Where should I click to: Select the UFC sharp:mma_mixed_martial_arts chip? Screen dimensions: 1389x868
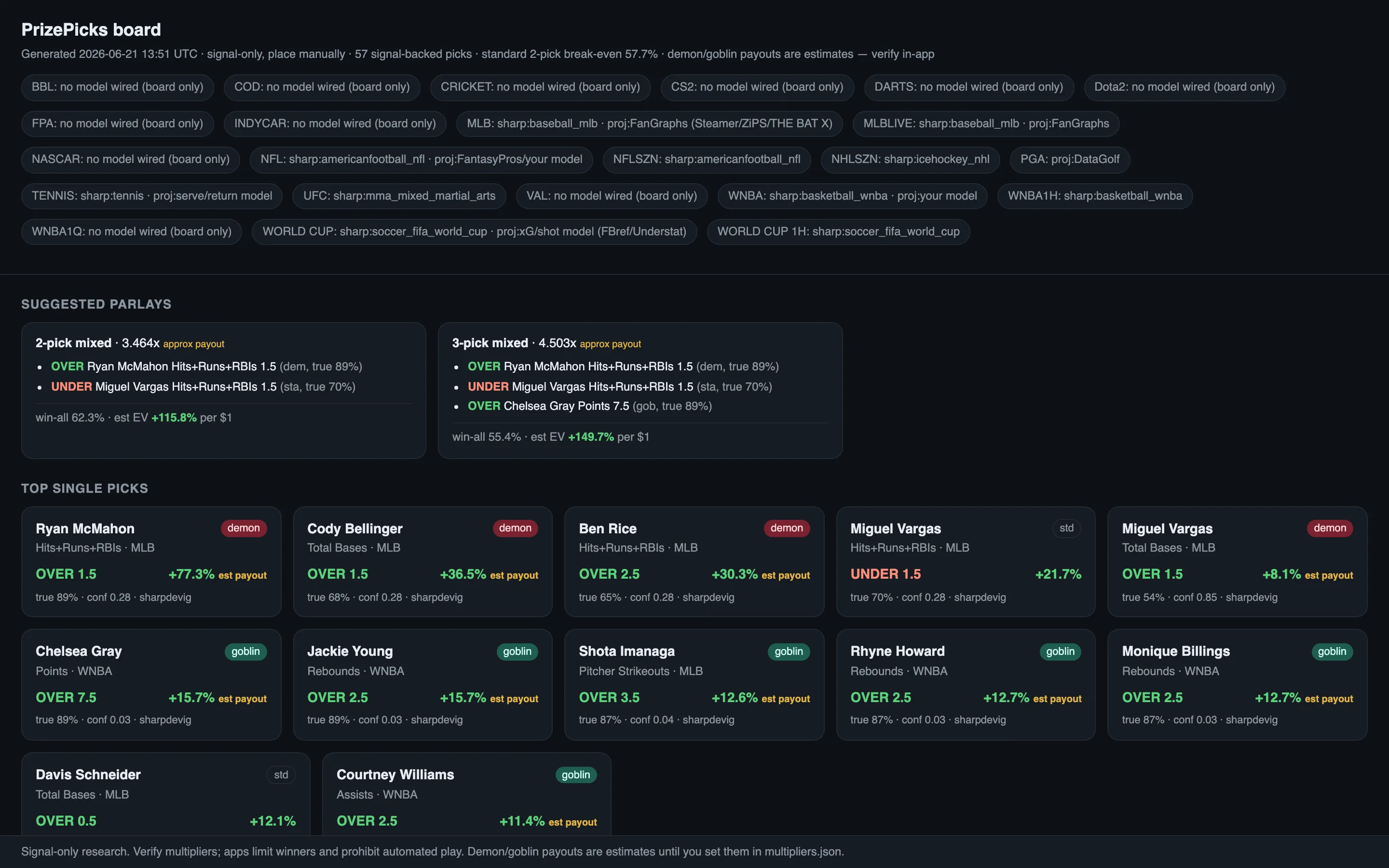399,196
